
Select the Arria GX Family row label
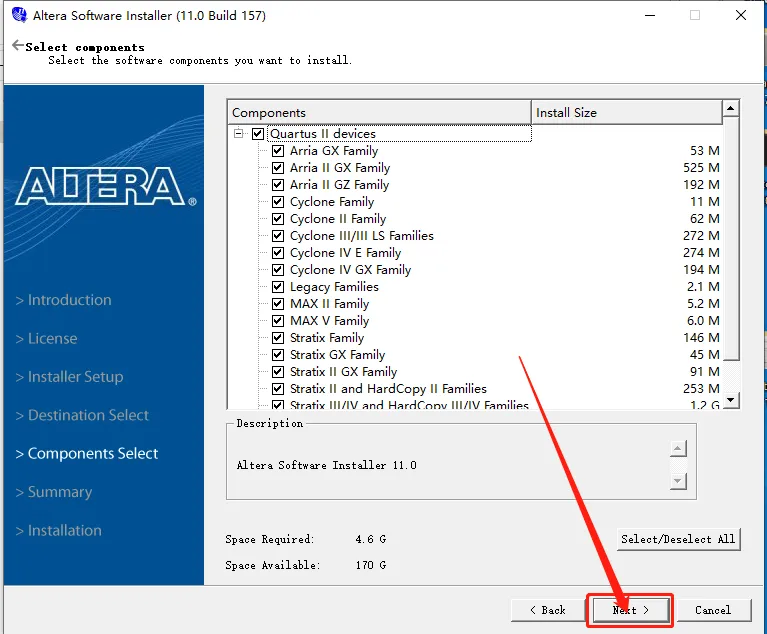click(334, 151)
